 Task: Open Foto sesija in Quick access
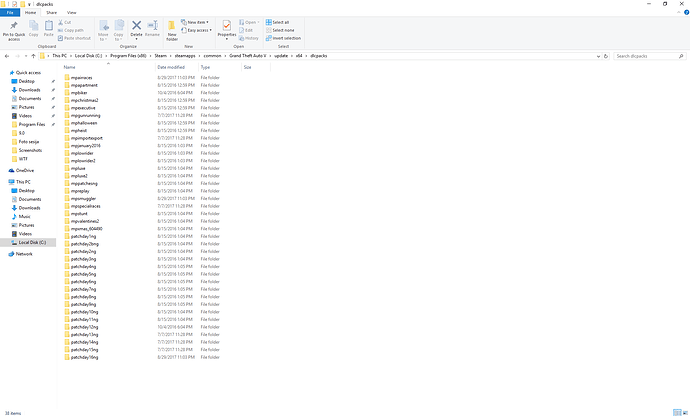(25, 142)
